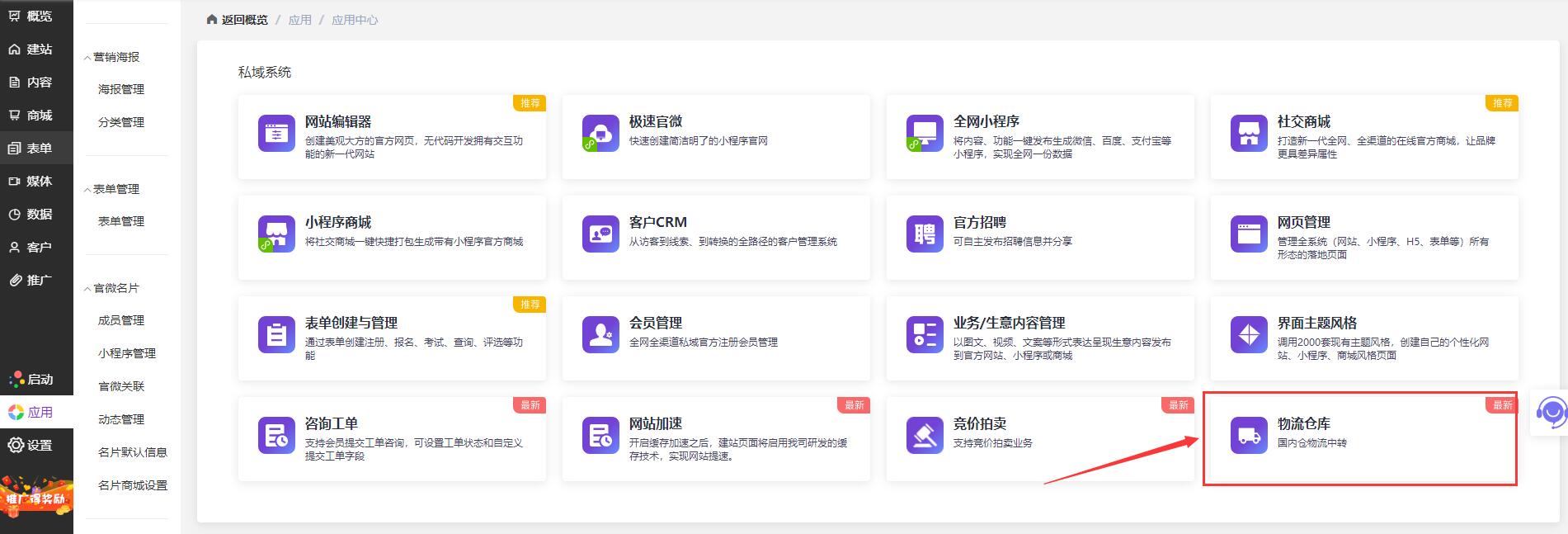Open 名片商城设置 in the submenu
The height and width of the screenshot is (534, 1568).
pos(133,485)
